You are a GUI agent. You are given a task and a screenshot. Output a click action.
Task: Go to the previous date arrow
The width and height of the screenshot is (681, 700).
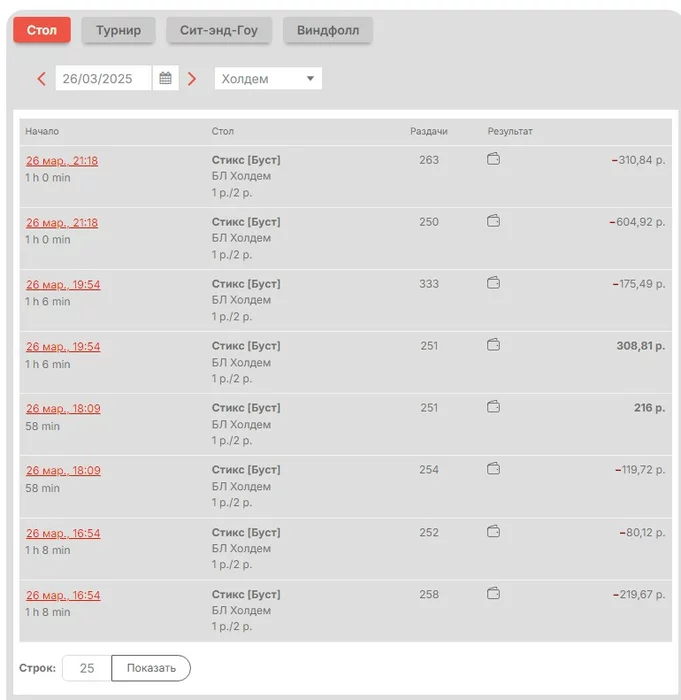click(x=41, y=79)
